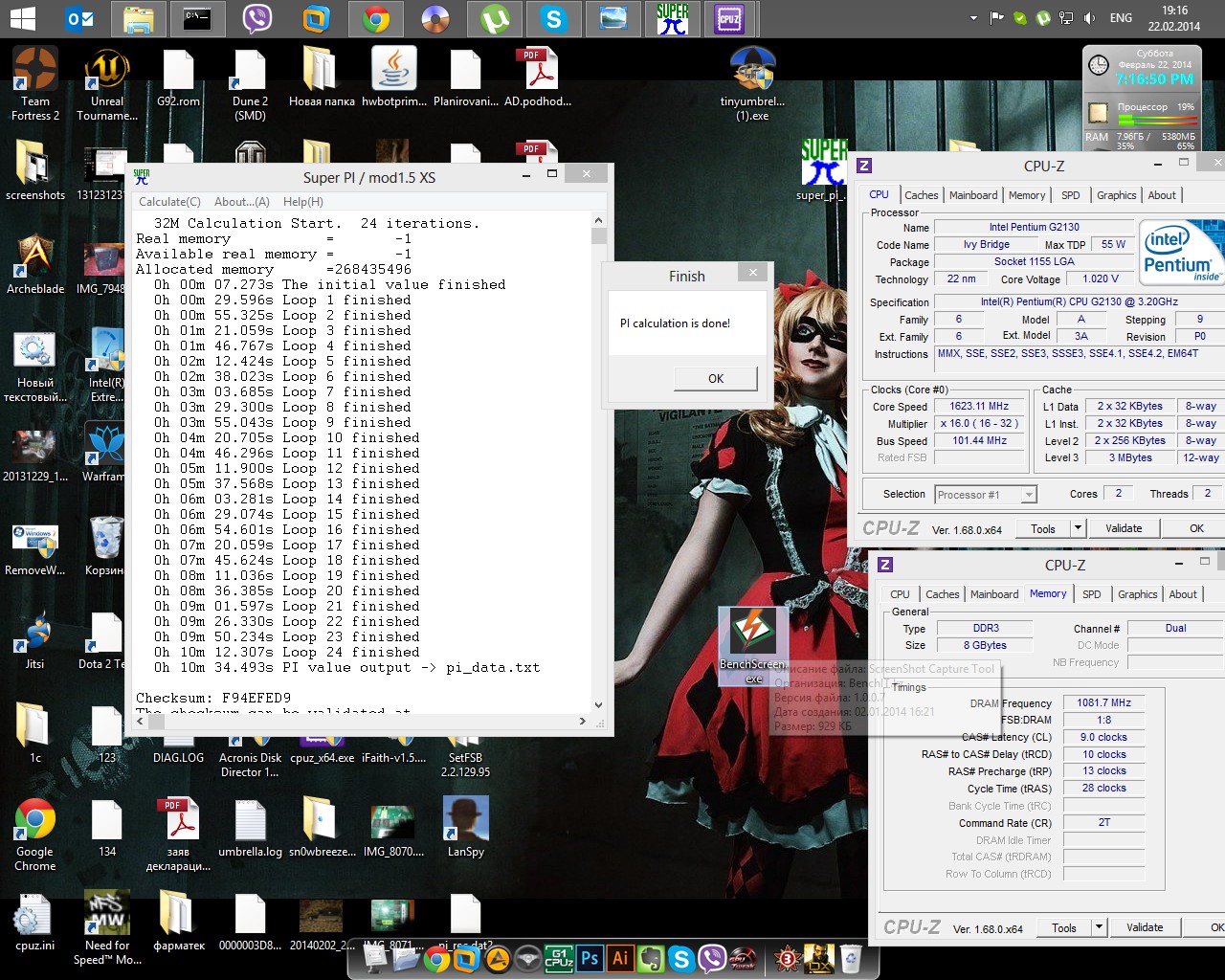Open umbrella.log desktop file
Image resolution: width=1225 pixels, height=980 pixels.
pos(250,827)
